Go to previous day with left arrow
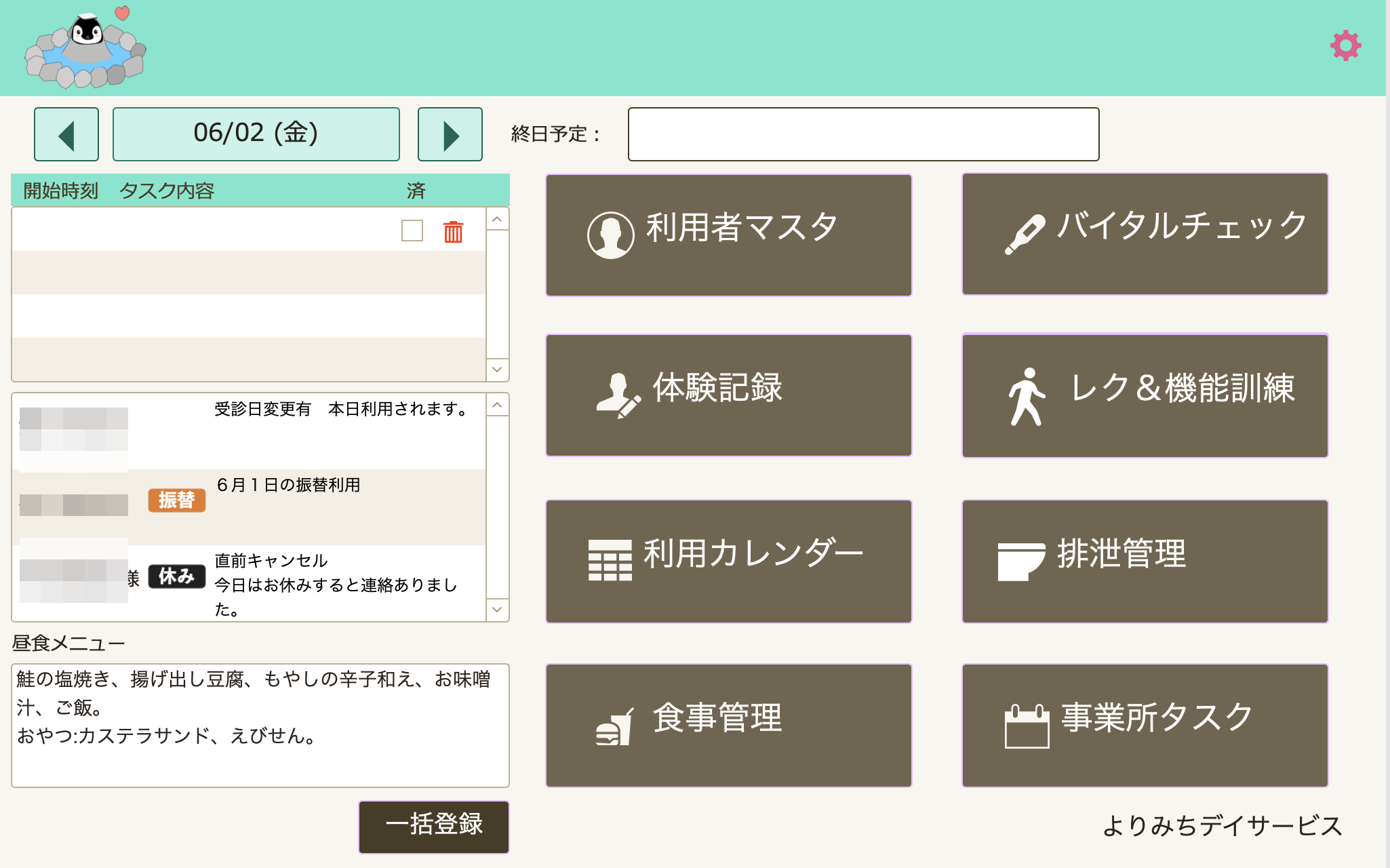The image size is (1390, 868). (x=66, y=134)
